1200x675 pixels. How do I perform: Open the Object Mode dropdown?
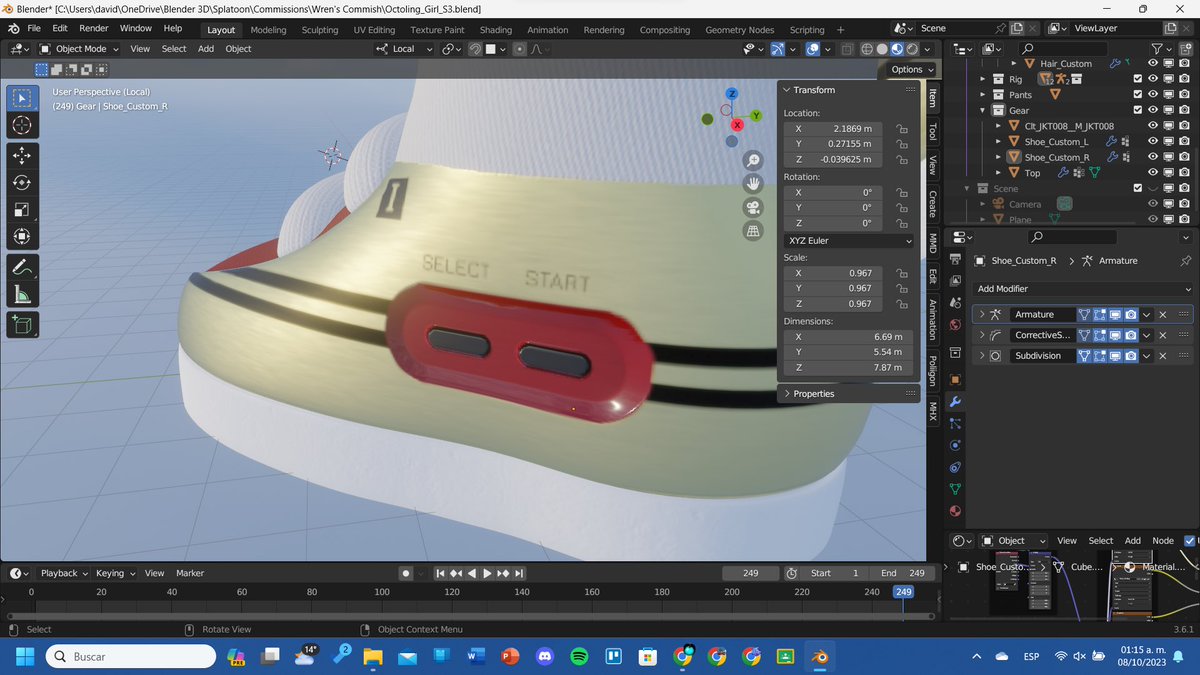coord(81,48)
